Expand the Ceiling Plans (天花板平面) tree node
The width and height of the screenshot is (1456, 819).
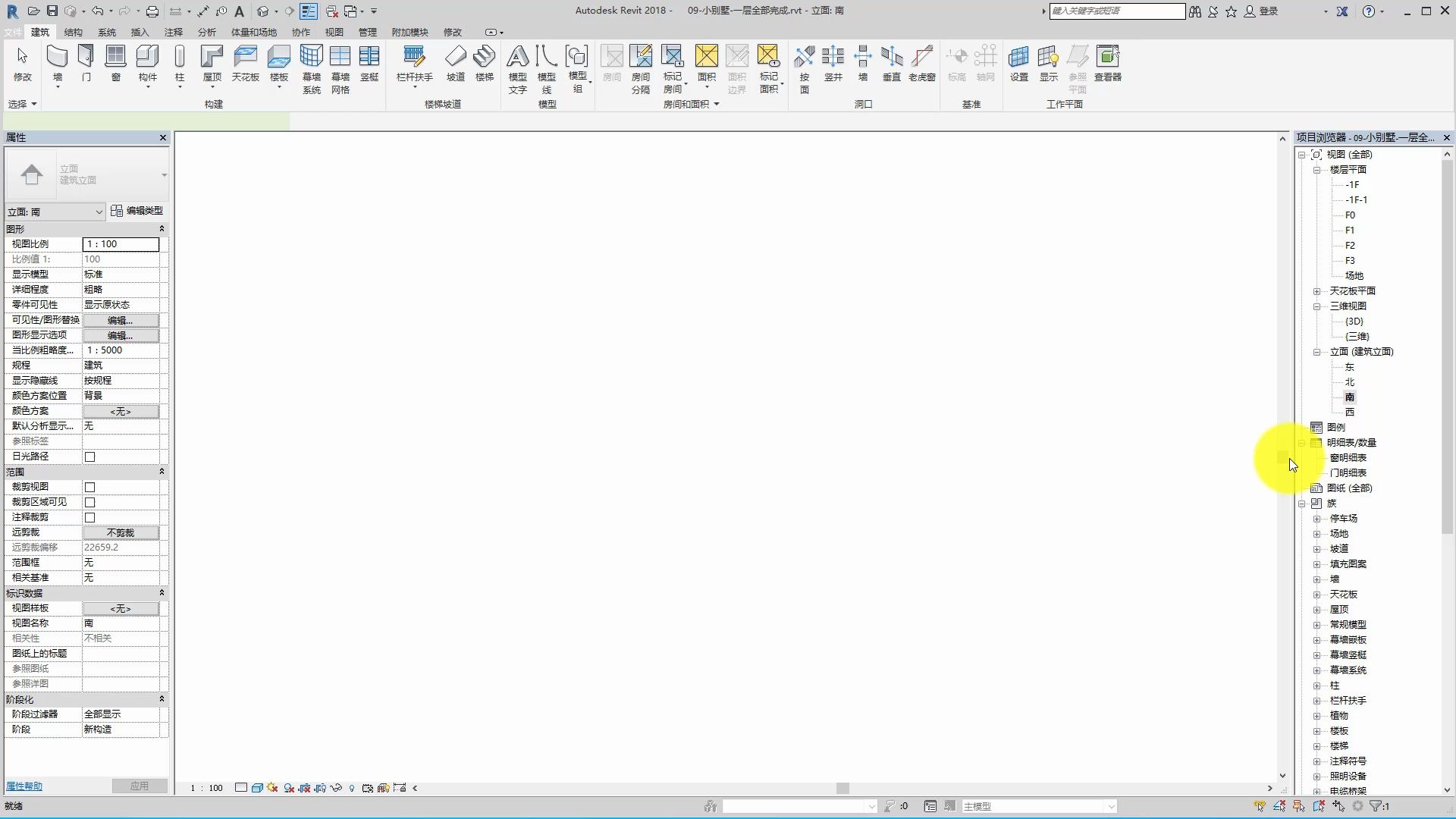coord(1317,291)
